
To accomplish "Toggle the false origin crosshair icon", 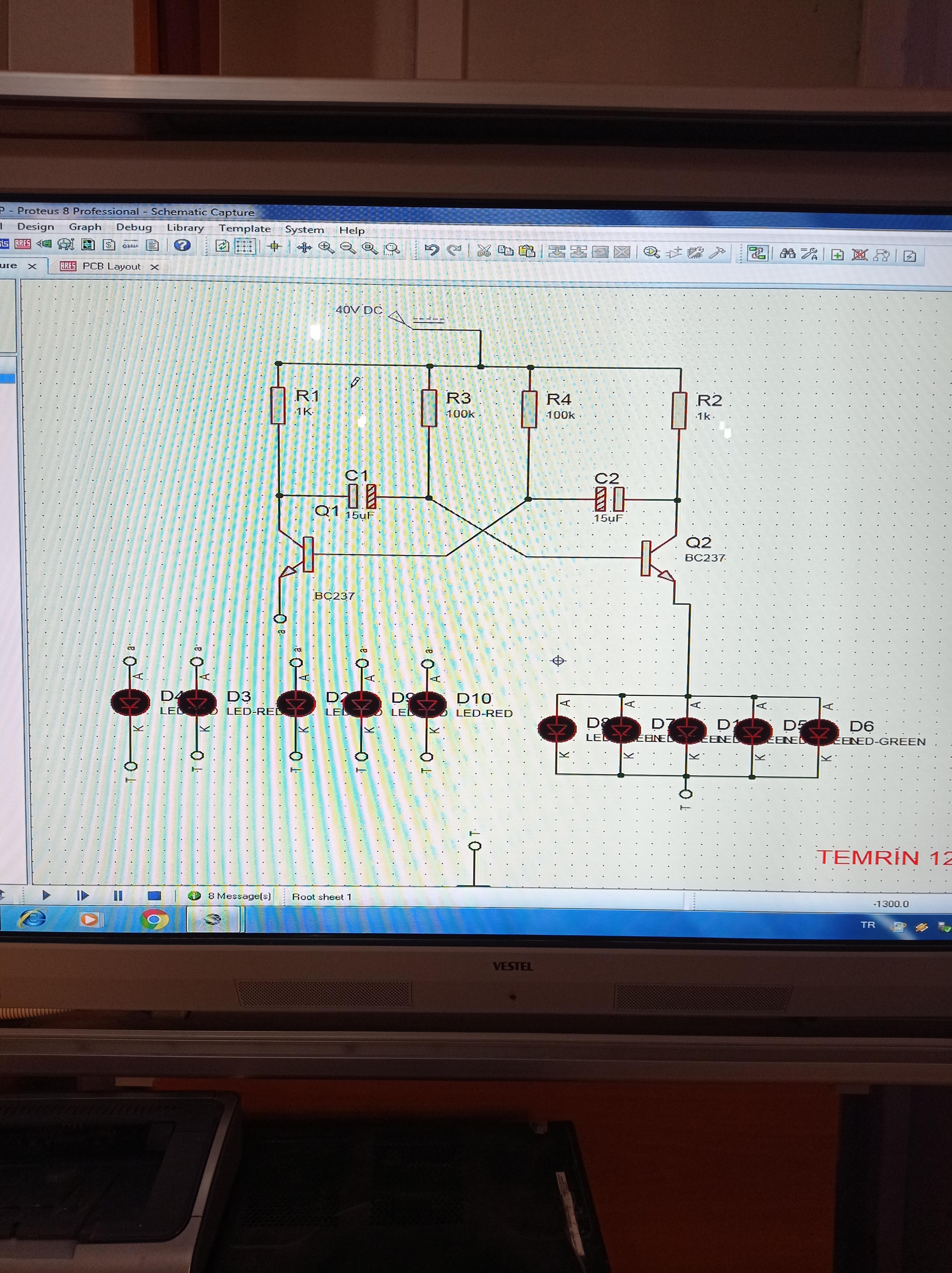I will pos(274,247).
